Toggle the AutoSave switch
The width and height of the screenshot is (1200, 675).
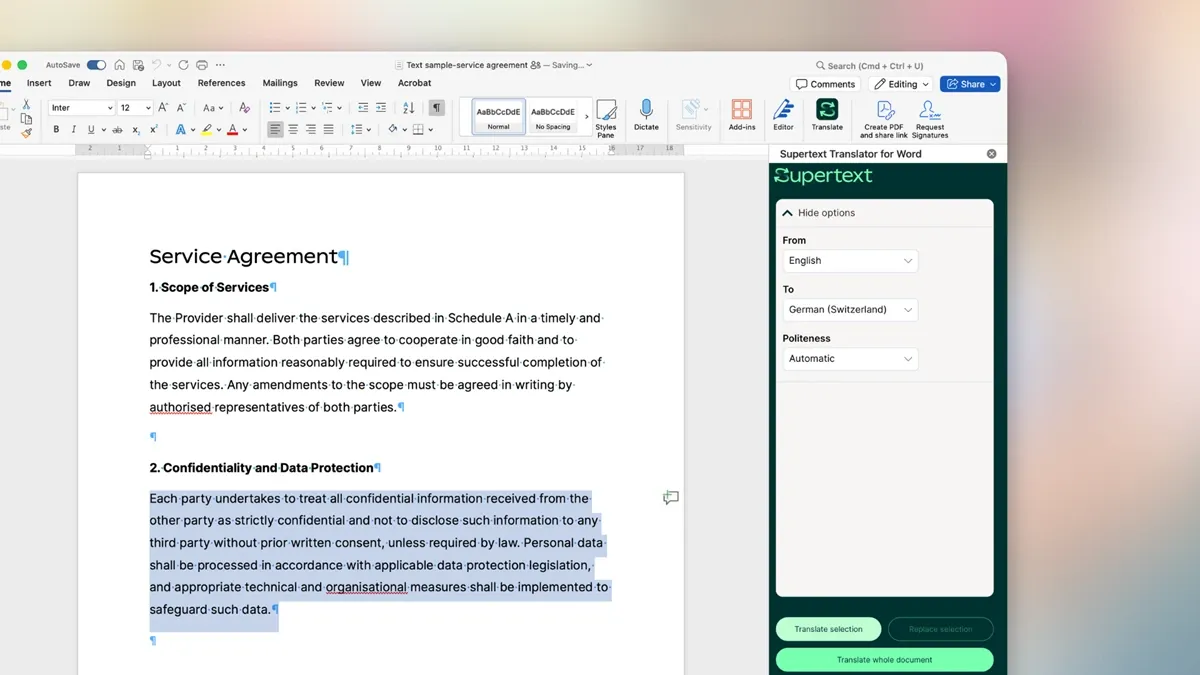pyautogui.click(x=96, y=65)
